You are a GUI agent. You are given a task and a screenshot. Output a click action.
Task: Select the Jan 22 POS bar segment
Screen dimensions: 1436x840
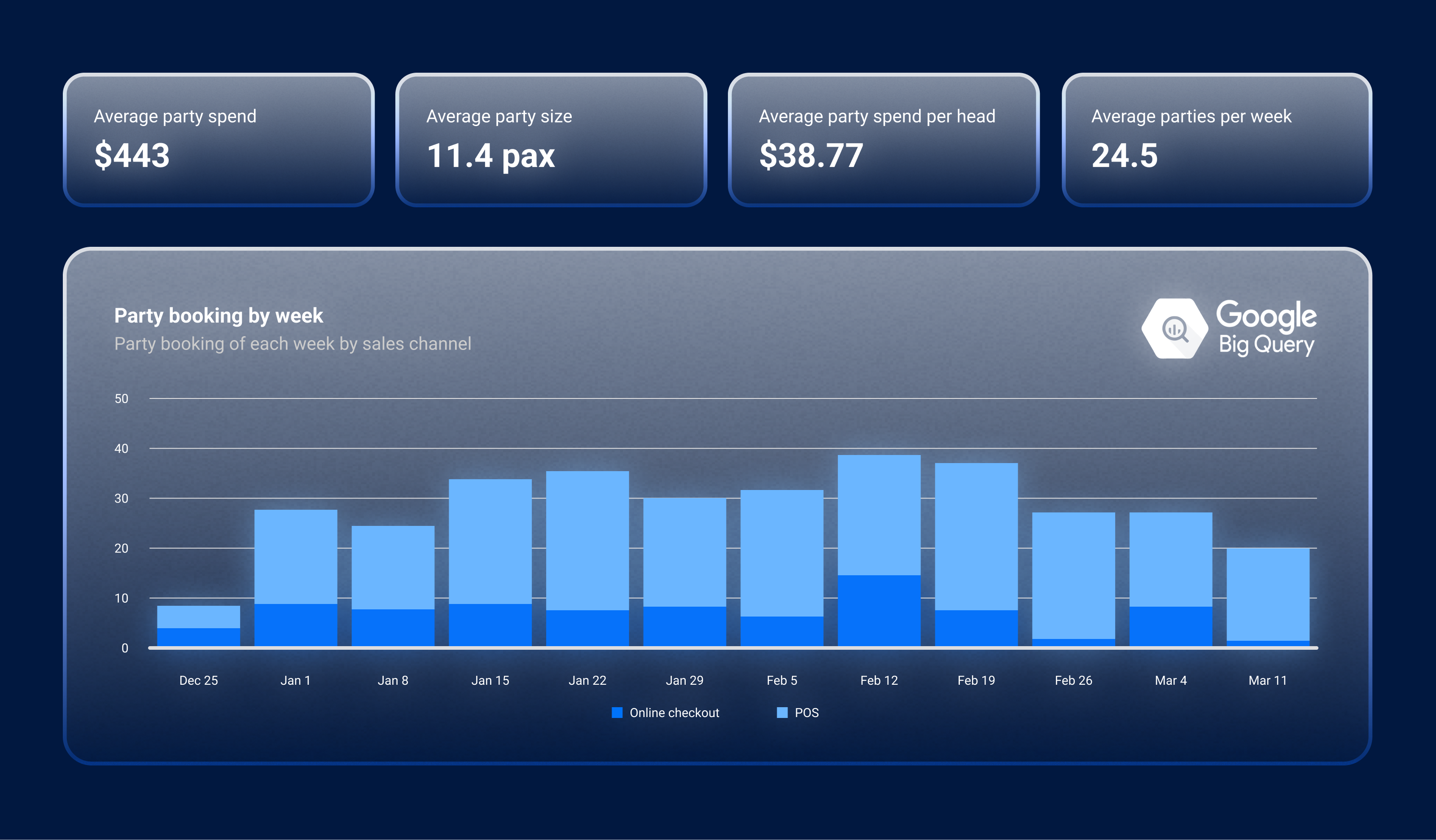[x=587, y=540]
